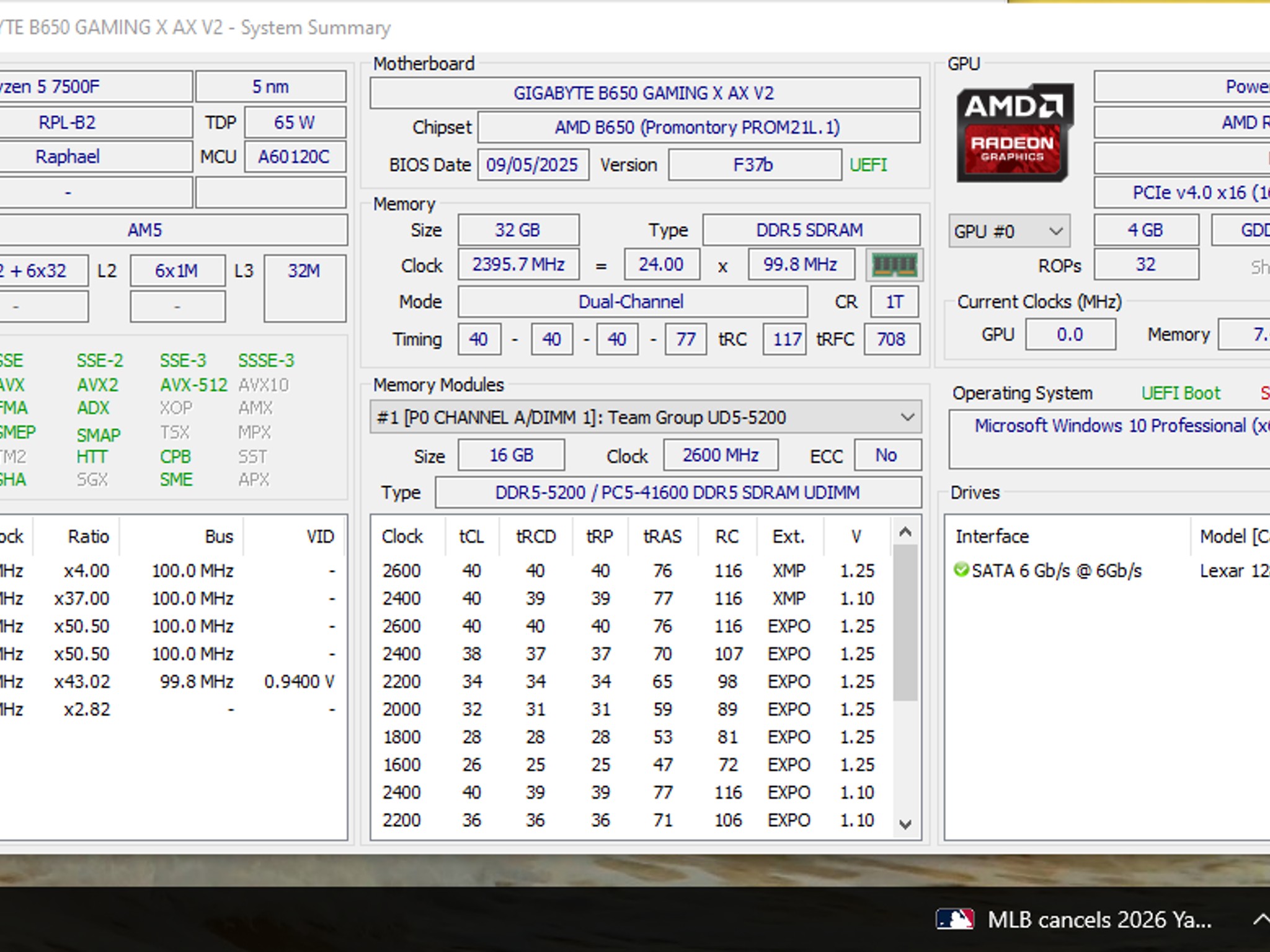Image resolution: width=1270 pixels, height=952 pixels.
Task: Click the tRC value 117
Action: [786, 339]
